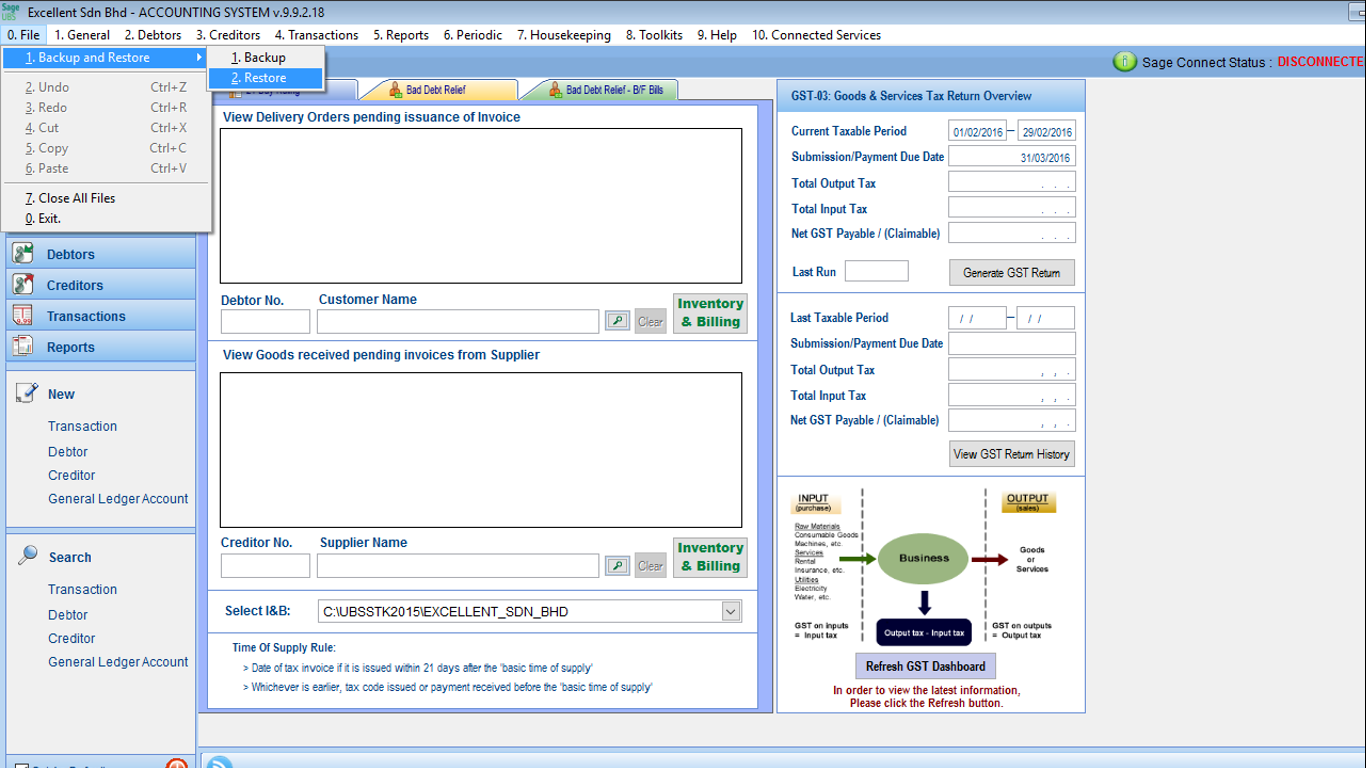1366x768 pixels.
Task: Click Debtor link under New
Action: click(68, 452)
